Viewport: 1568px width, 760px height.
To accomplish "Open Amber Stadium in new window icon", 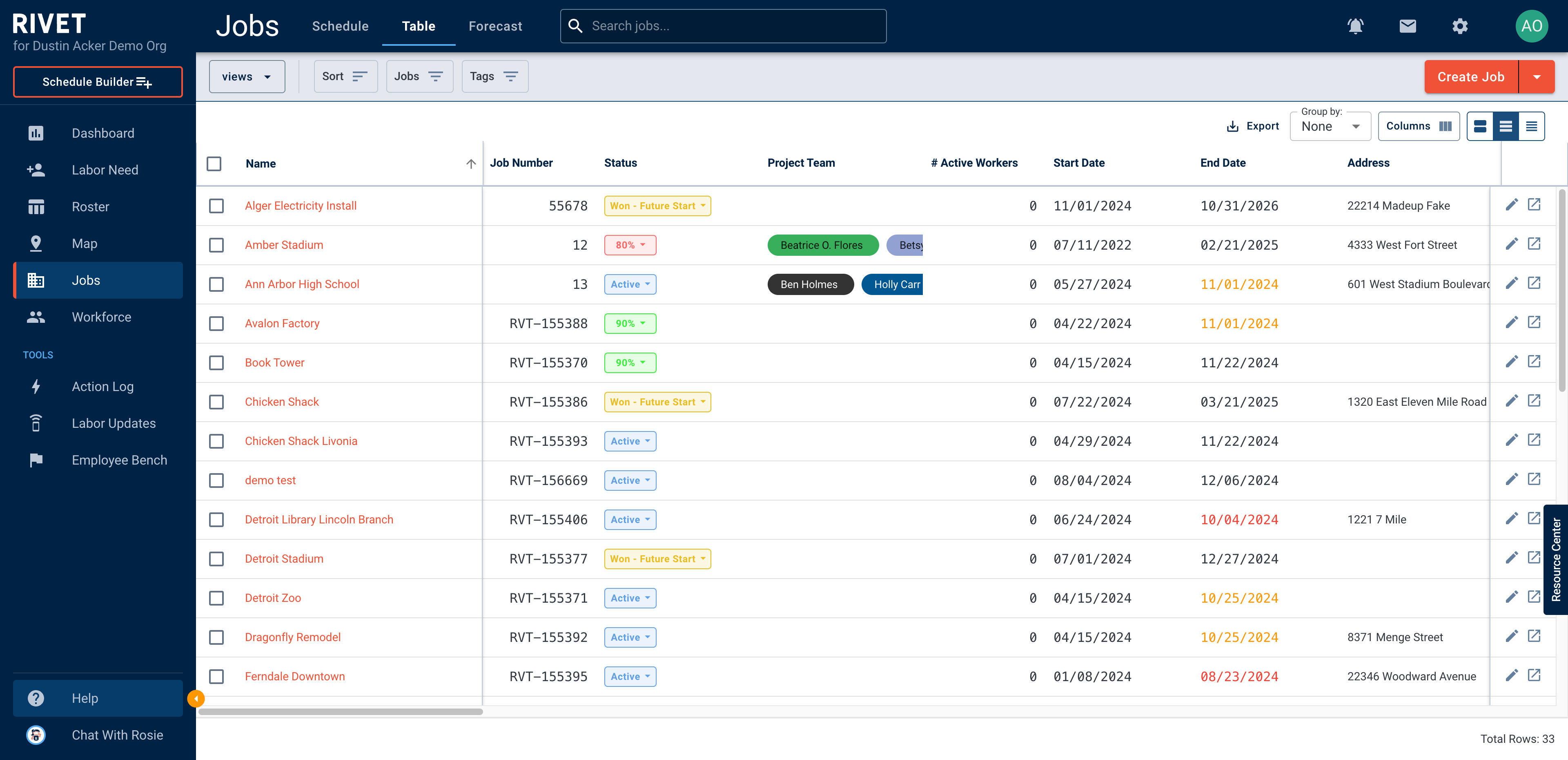I will click(x=1534, y=244).
